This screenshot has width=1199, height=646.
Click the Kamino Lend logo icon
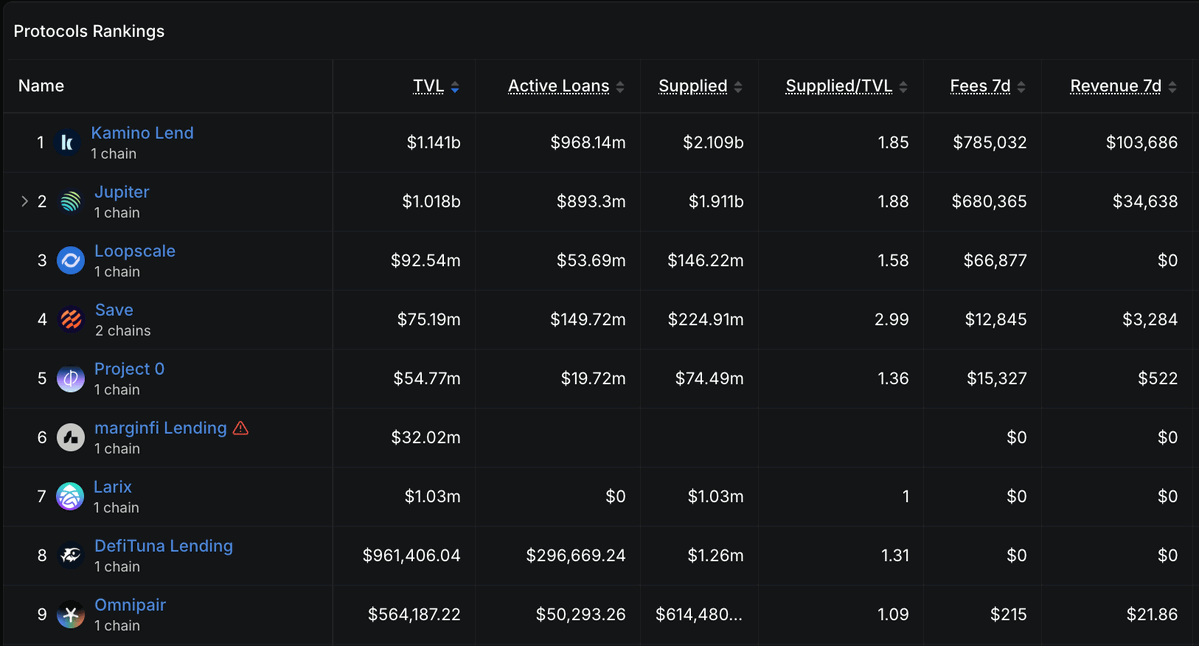point(67,143)
